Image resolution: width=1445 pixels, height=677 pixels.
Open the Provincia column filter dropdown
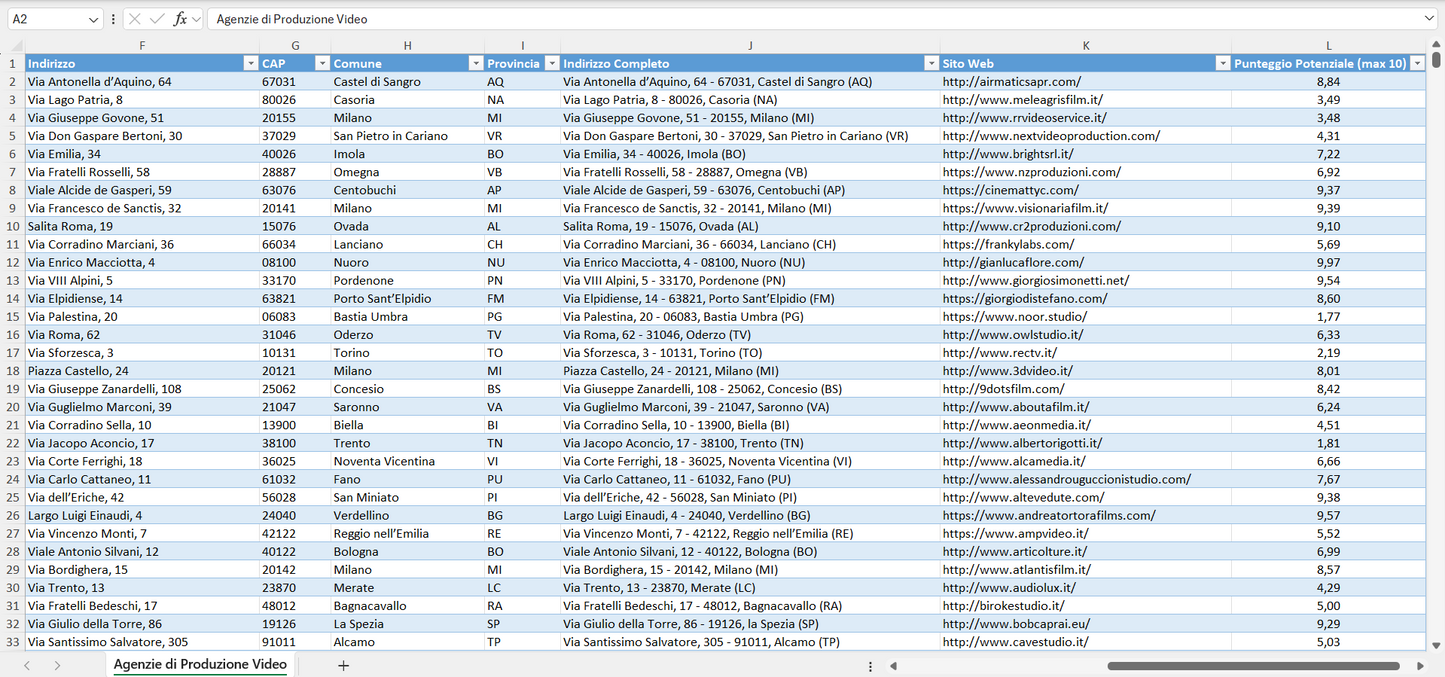[550, 63]
